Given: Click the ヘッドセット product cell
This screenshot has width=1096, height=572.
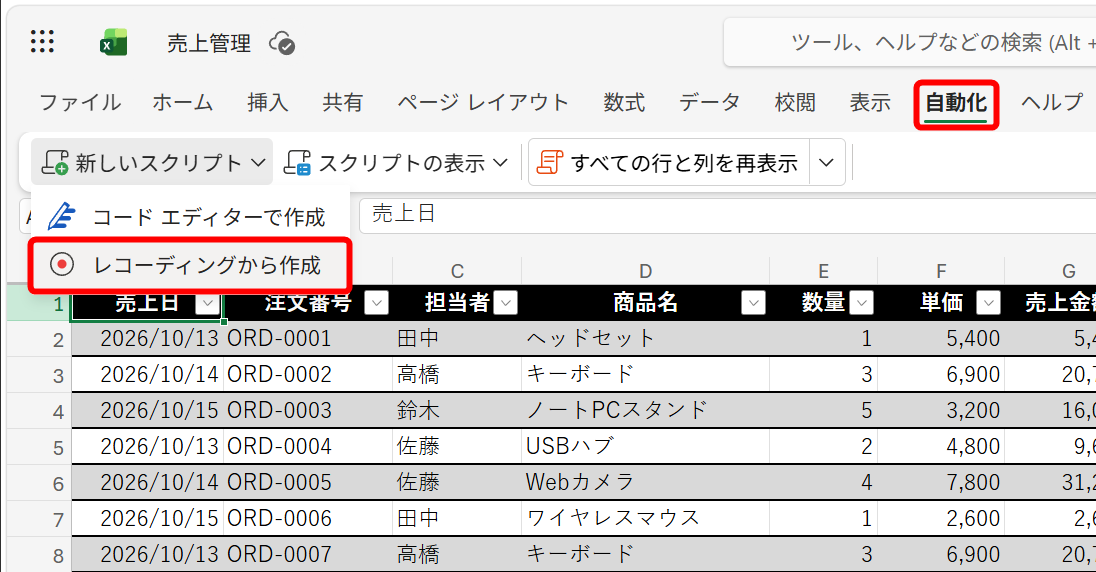Looking at the screenshot, I should tap(645, 339).
